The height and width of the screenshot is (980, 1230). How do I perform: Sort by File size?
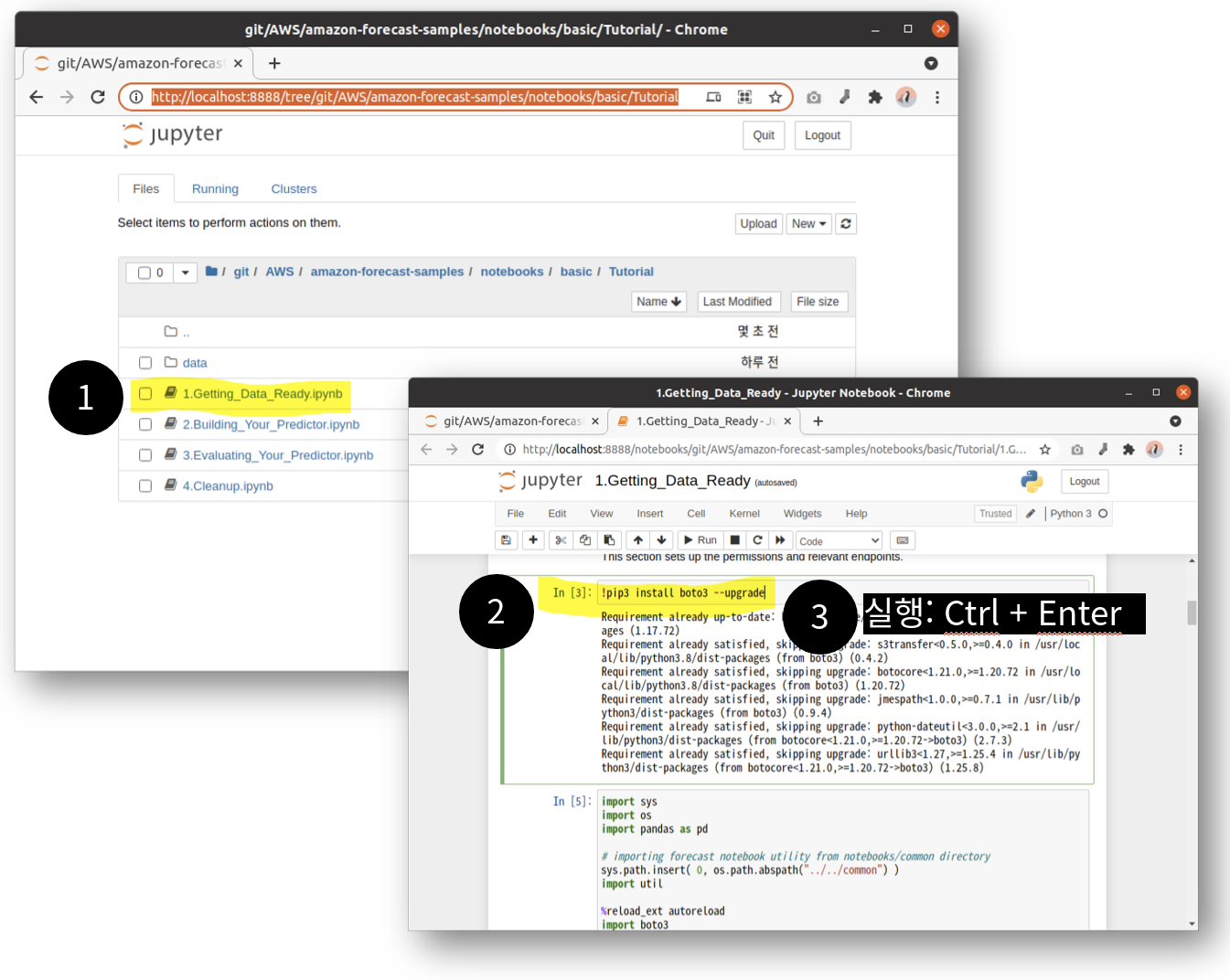[x=818, y=302]
